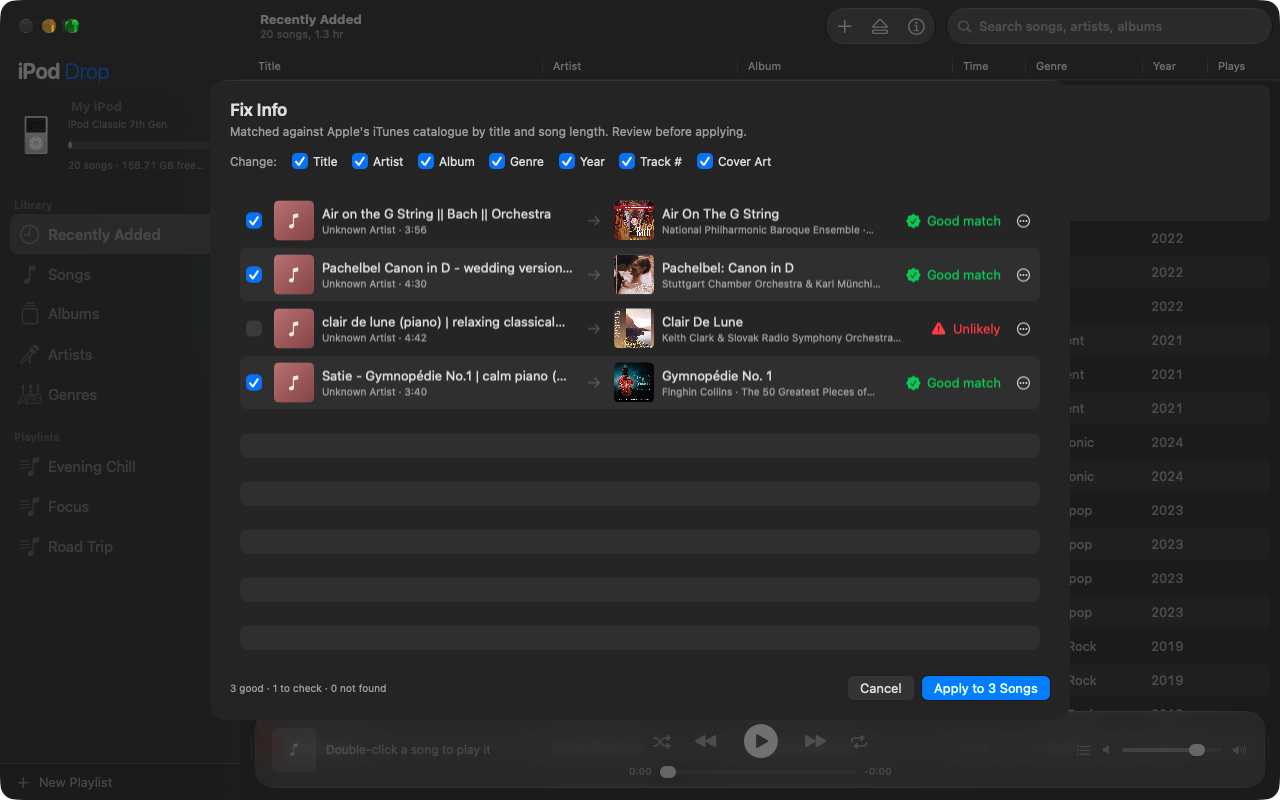Viewport: 1280px width, 800px height.
Task: Open more options for Pachelbel: Canon in D
Action: coord(1023,275)
